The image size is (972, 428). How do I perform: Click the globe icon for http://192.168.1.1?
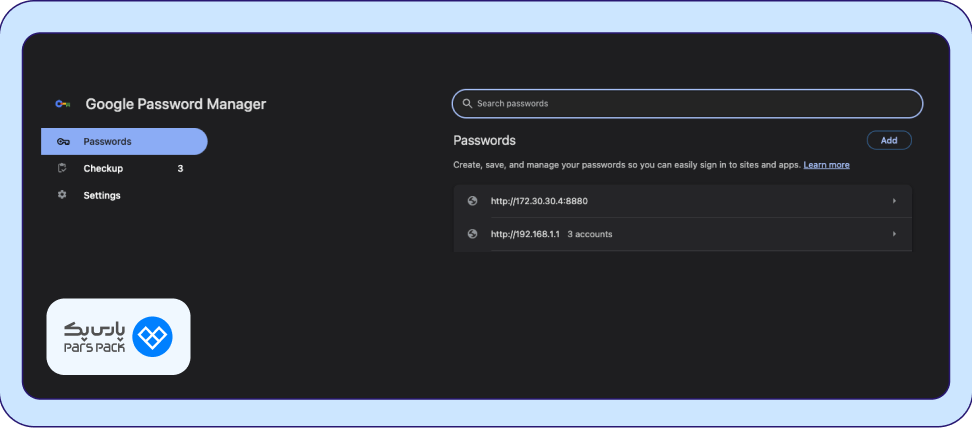pyautogui.click(x=472, y=234)
